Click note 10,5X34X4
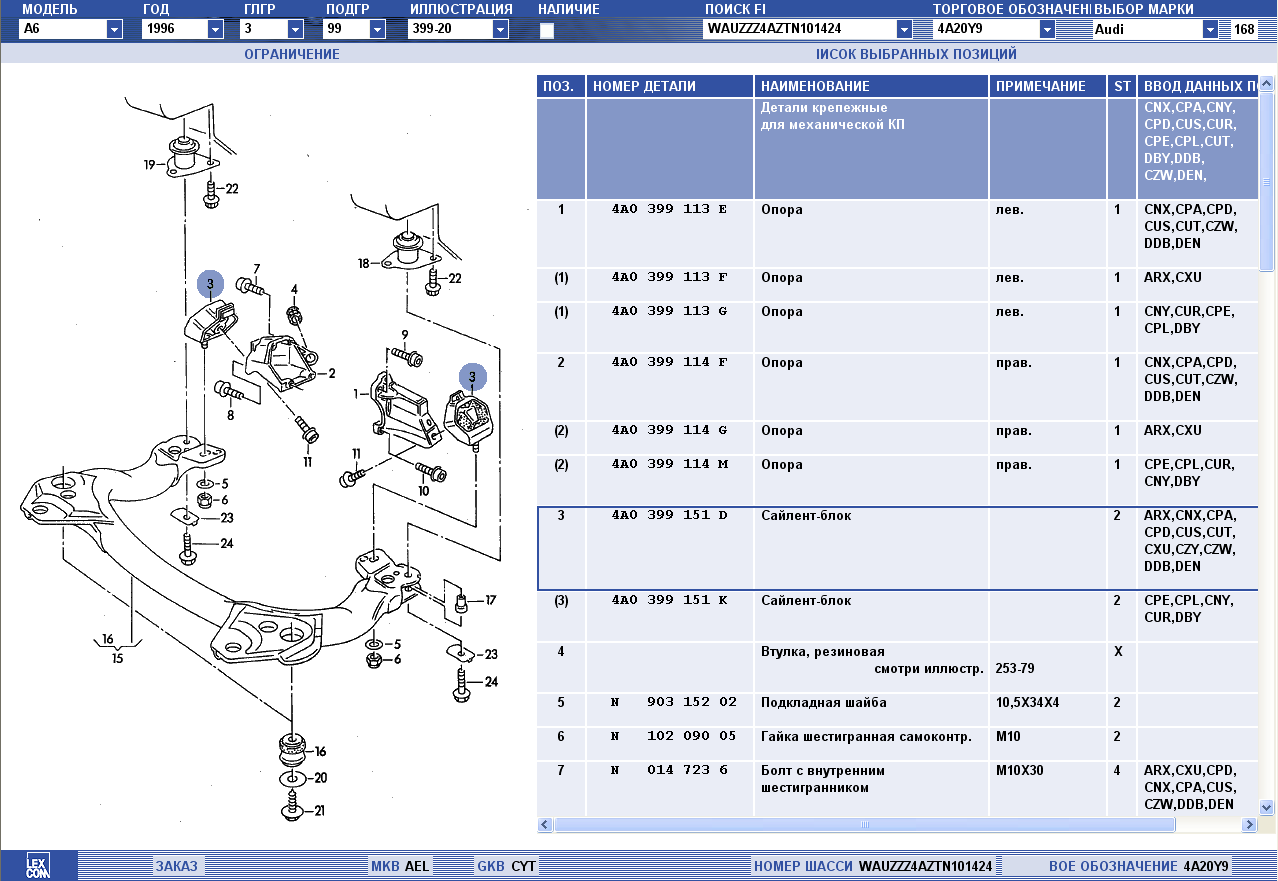This screenshot has width=1278, height=881. pyautogui.click(x=1027, y=703)
